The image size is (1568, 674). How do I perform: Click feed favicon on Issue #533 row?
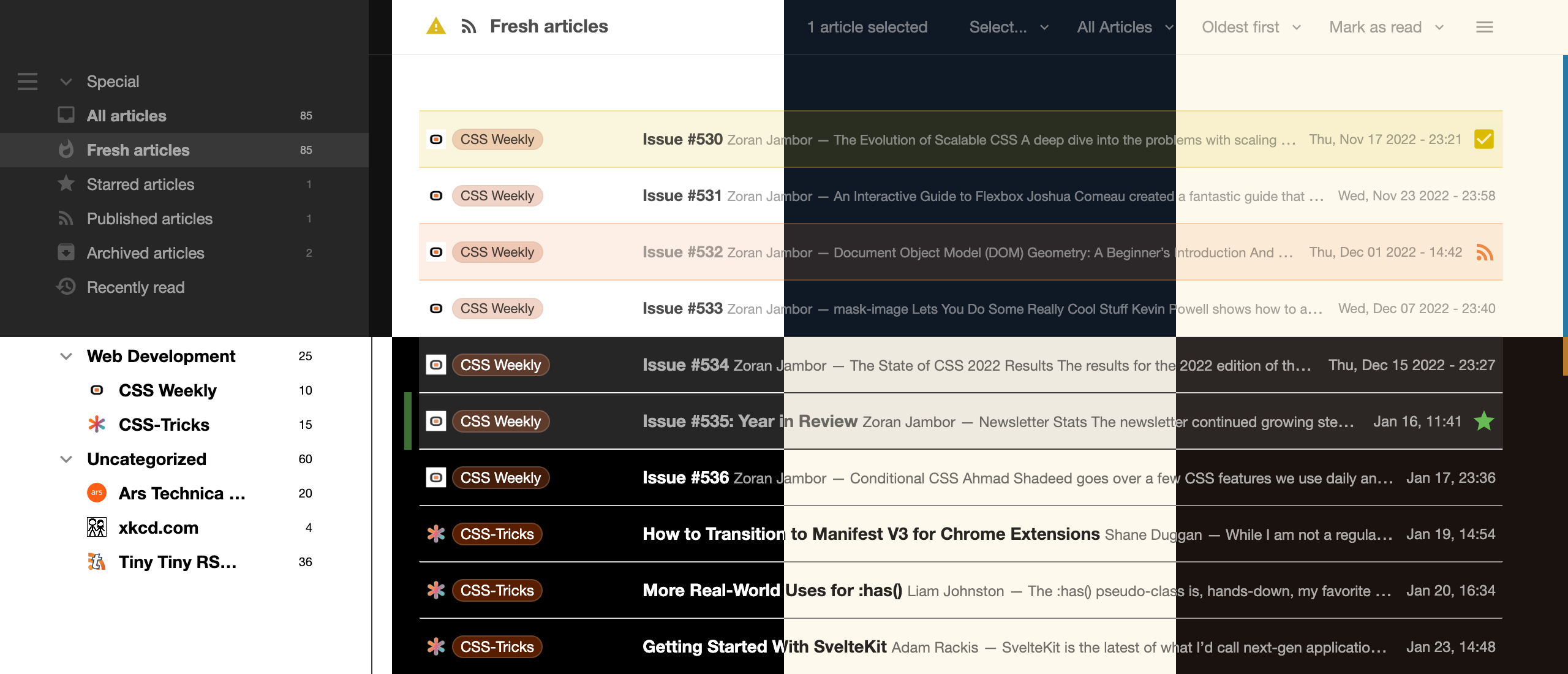click(x=436, y=308)
